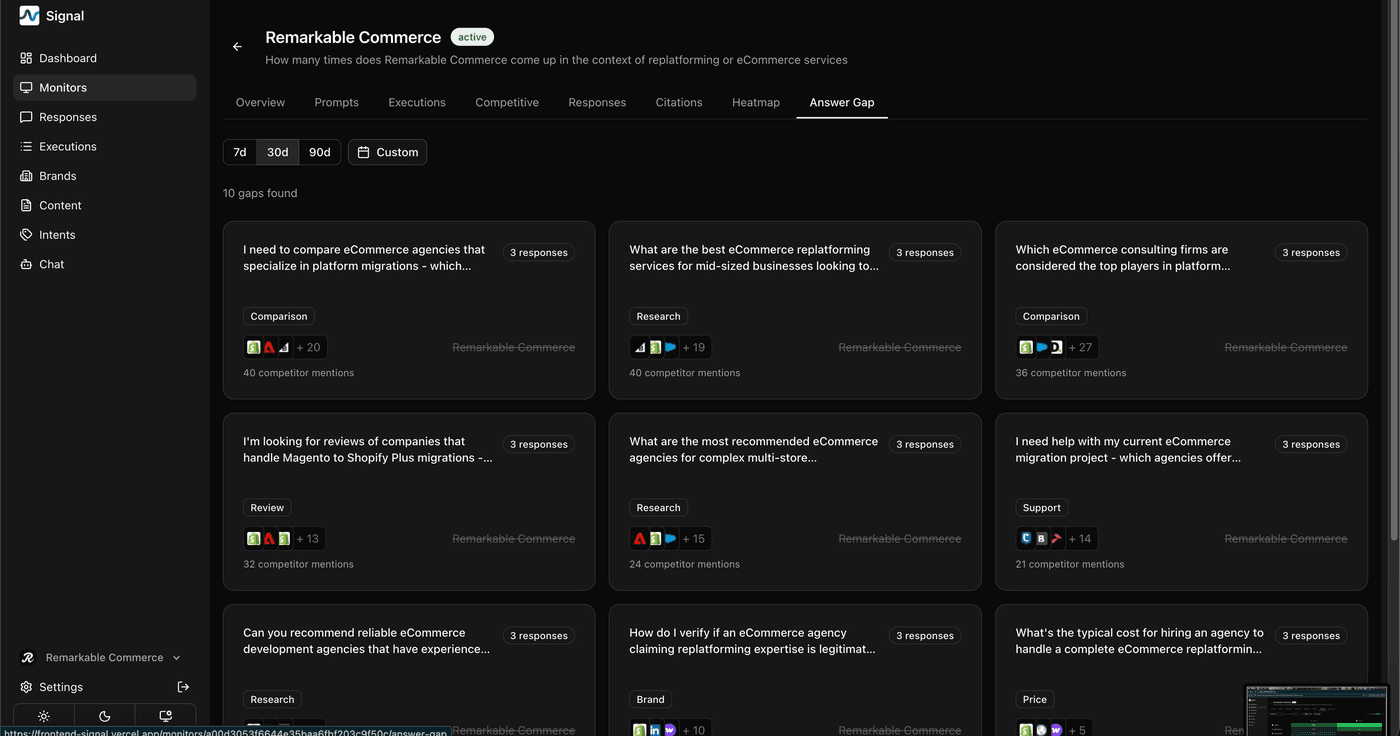
Task: Select the Answer Gap tab
Action: (x=842, y=102)
